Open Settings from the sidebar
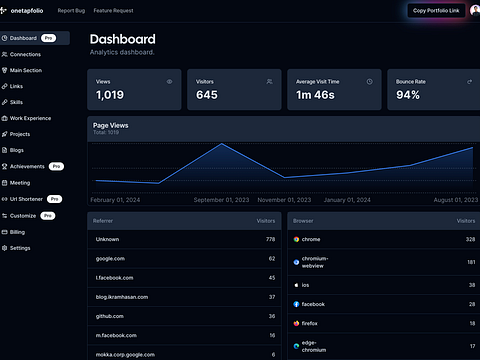The height and width of the screenshot is (360, 480). (x=20, y=248)
